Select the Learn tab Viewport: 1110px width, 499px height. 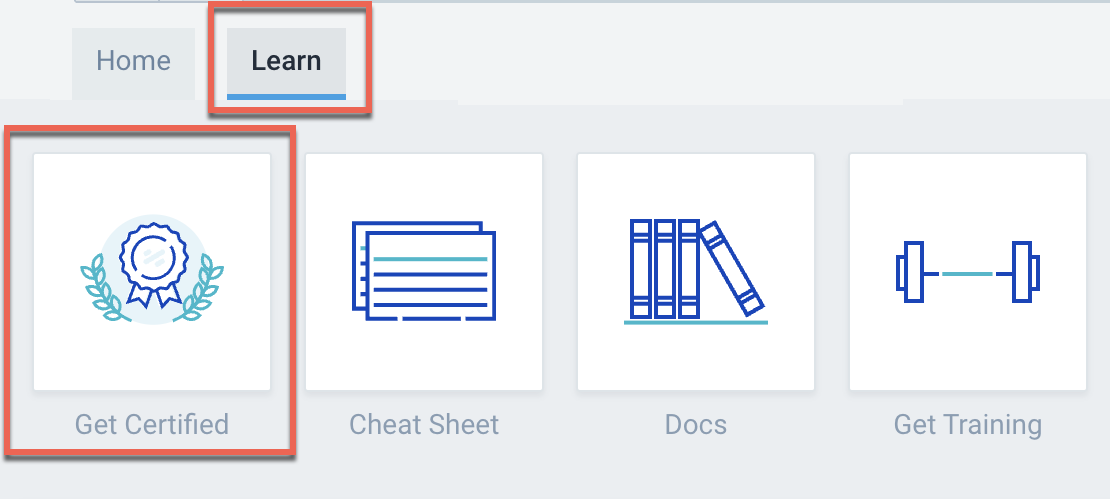click(x=286, y=61)
